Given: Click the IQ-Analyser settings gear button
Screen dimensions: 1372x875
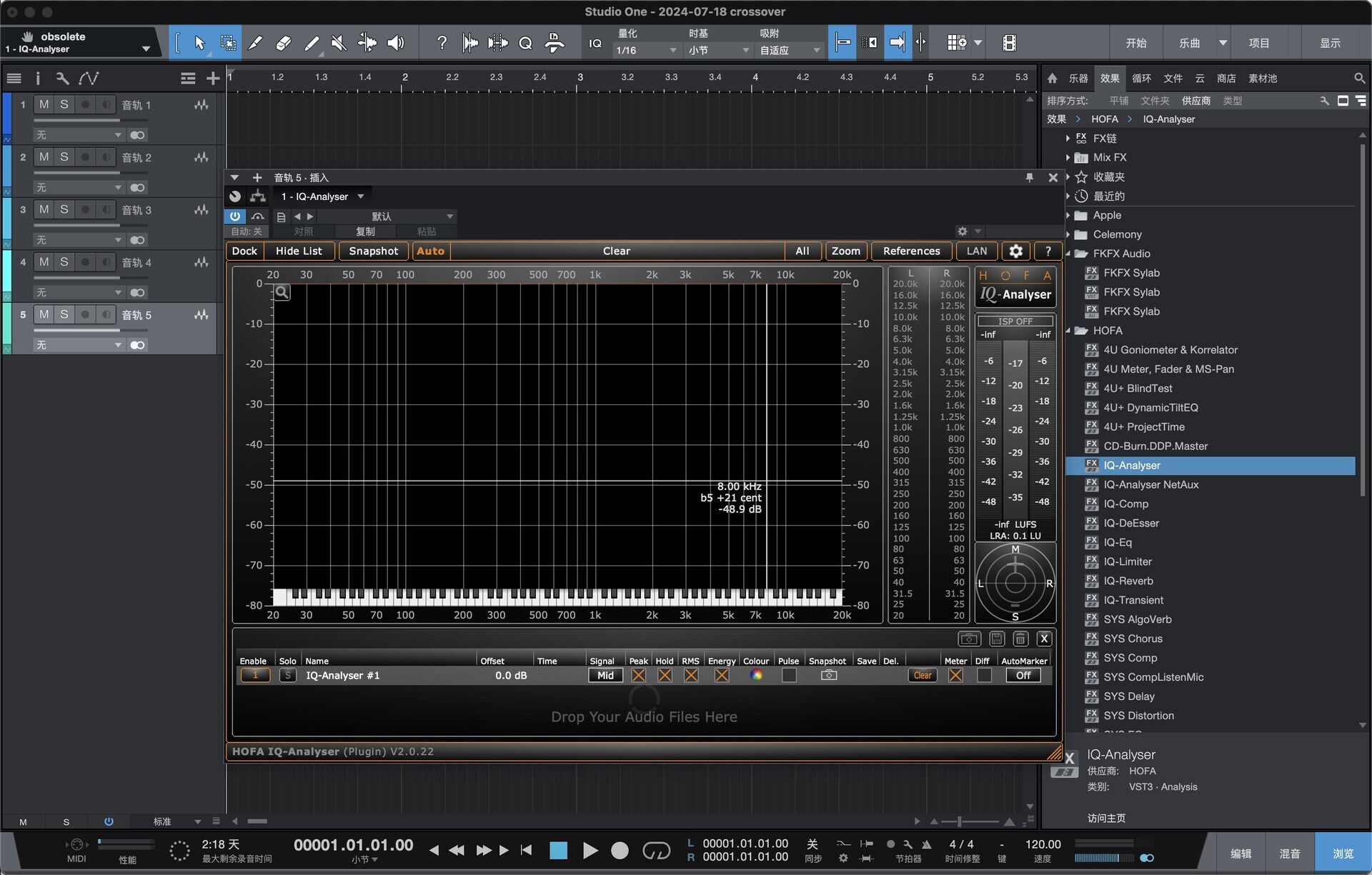Looking at the screenshot, I should [x=1015, y=251].
